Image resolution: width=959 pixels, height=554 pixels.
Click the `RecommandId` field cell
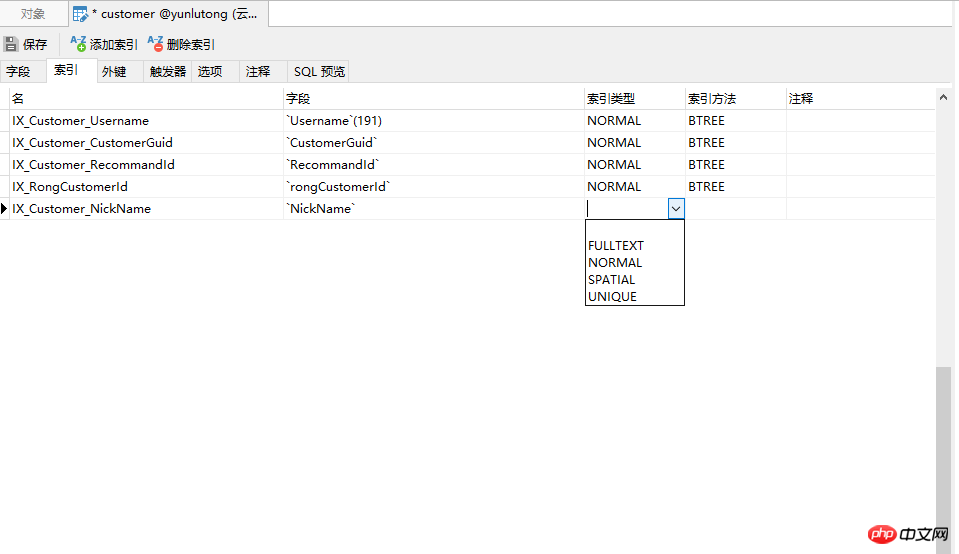(434, 164)
